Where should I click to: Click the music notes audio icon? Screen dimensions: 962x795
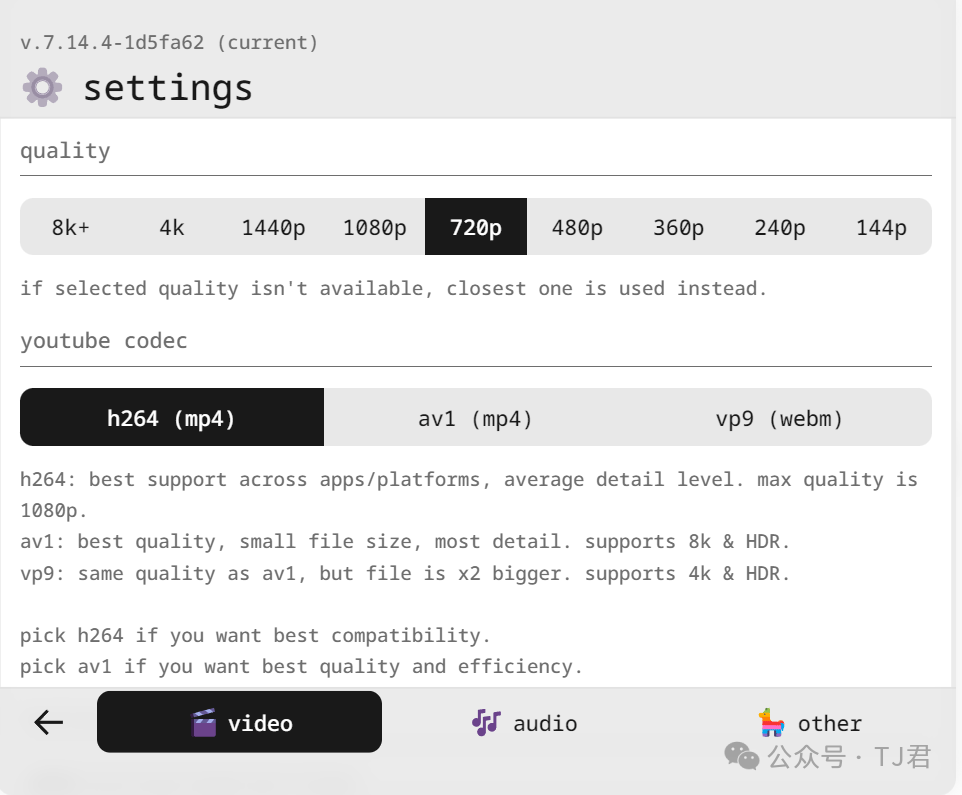click(x=486, y=722)
